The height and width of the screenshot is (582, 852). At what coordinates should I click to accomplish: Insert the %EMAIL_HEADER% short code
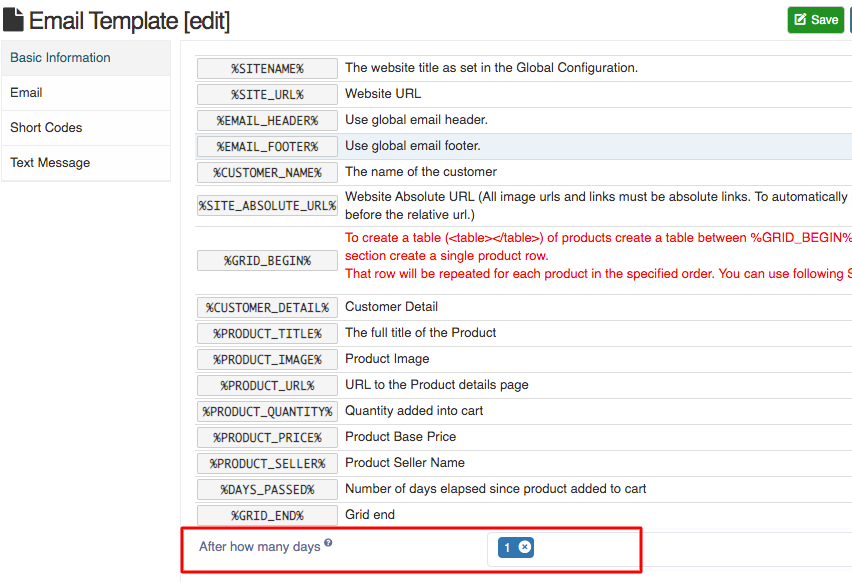[267, 121]
